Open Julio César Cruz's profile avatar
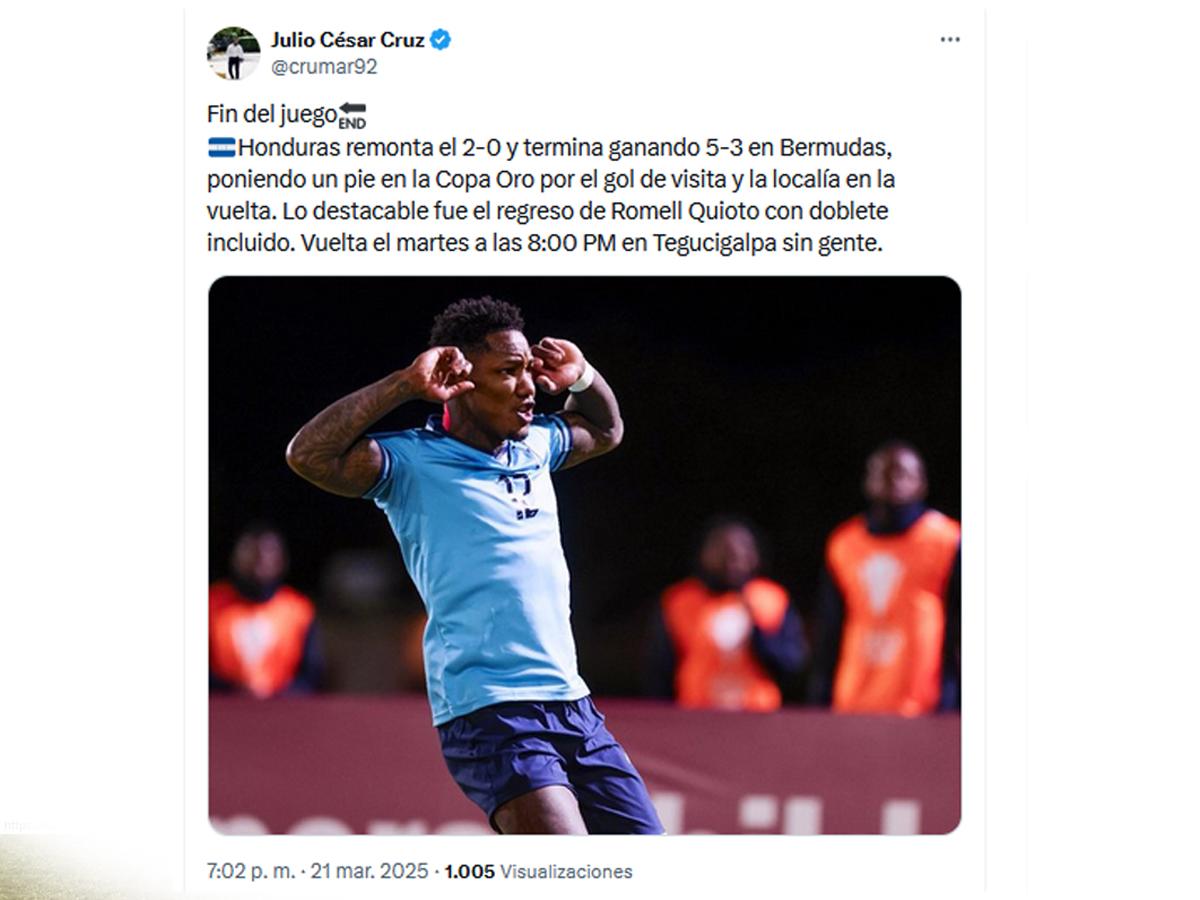This screenshot has height=900, width=1200. coord(233,53)
